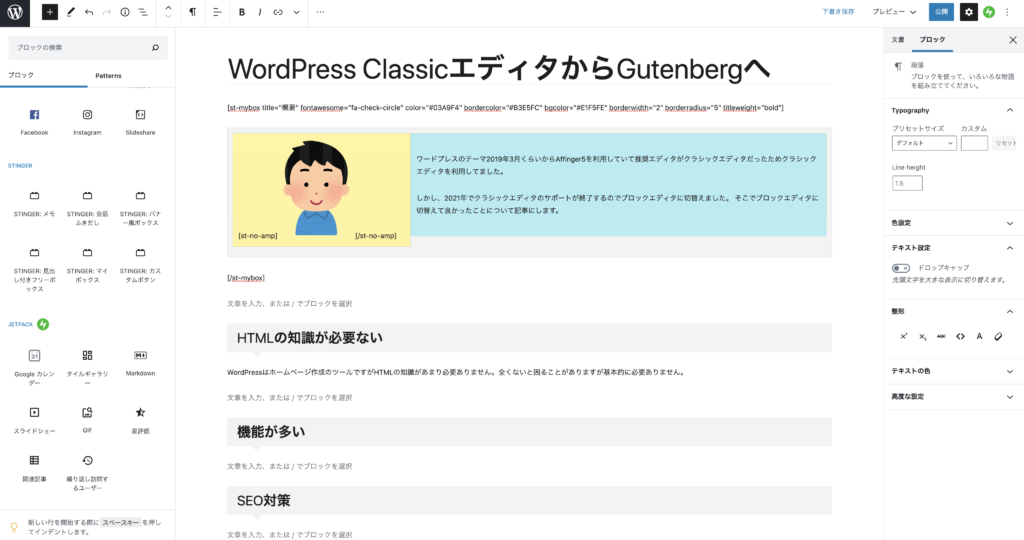Insert the スライドショー block
The height and width of the screenshot is (540, 1024).
pos(34,420)
